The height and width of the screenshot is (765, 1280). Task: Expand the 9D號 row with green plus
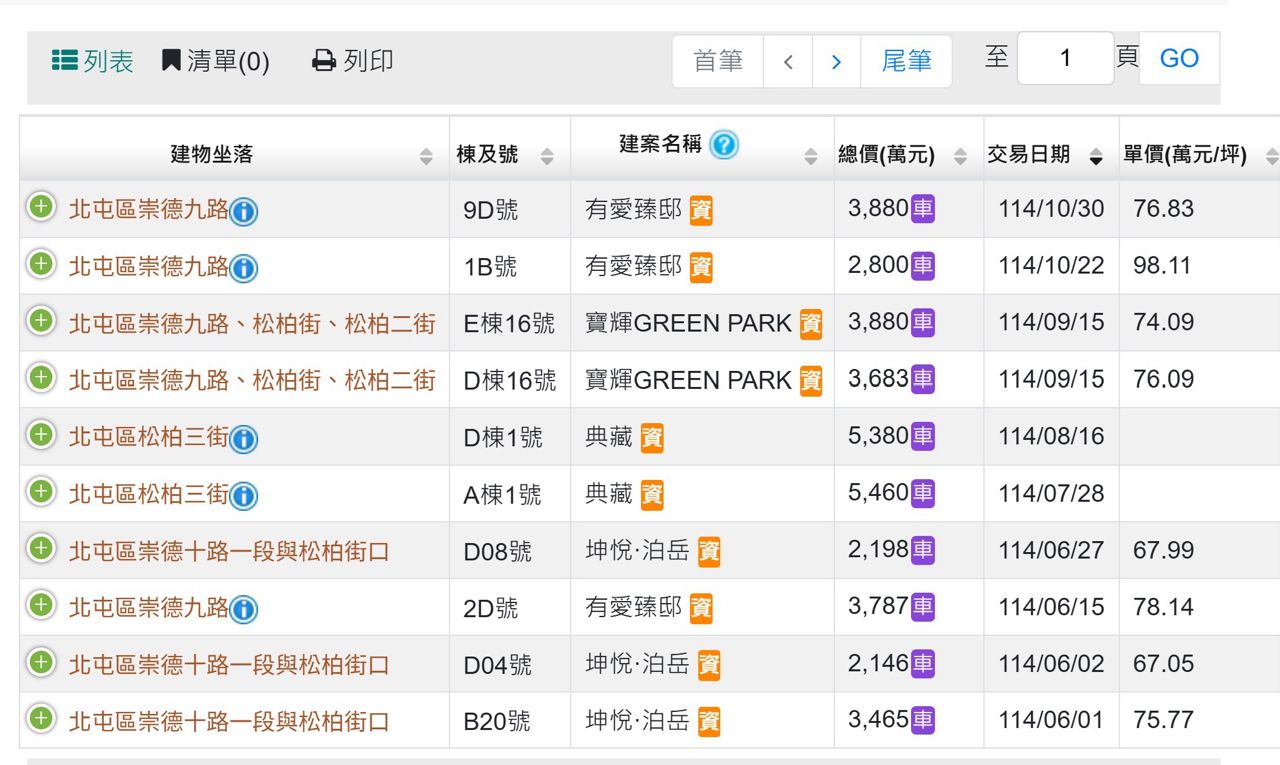point(41,207)
